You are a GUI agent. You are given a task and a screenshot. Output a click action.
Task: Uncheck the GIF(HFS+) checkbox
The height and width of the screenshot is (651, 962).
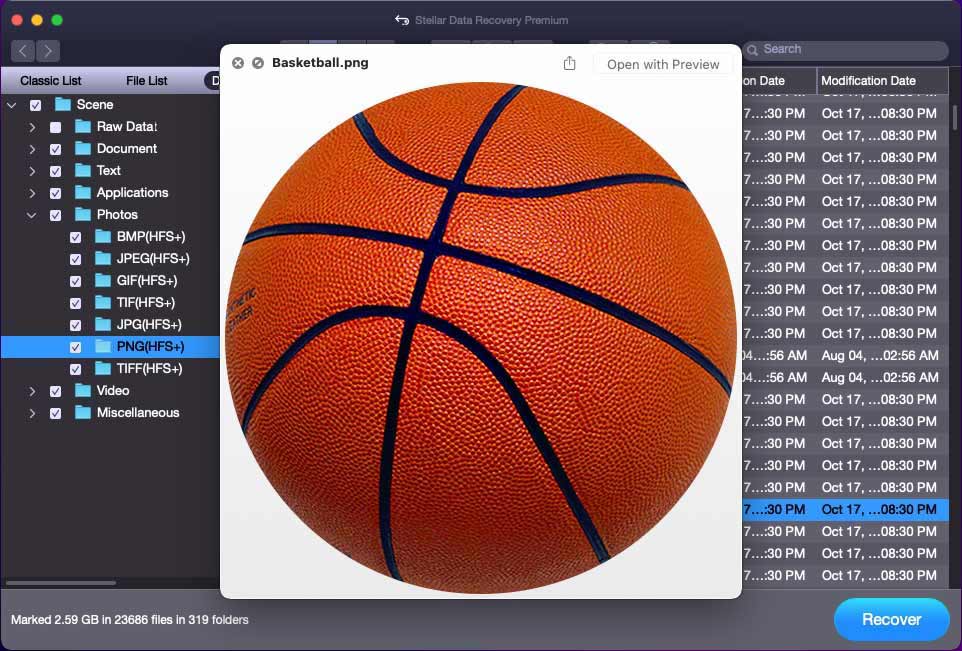pos(75,281)
